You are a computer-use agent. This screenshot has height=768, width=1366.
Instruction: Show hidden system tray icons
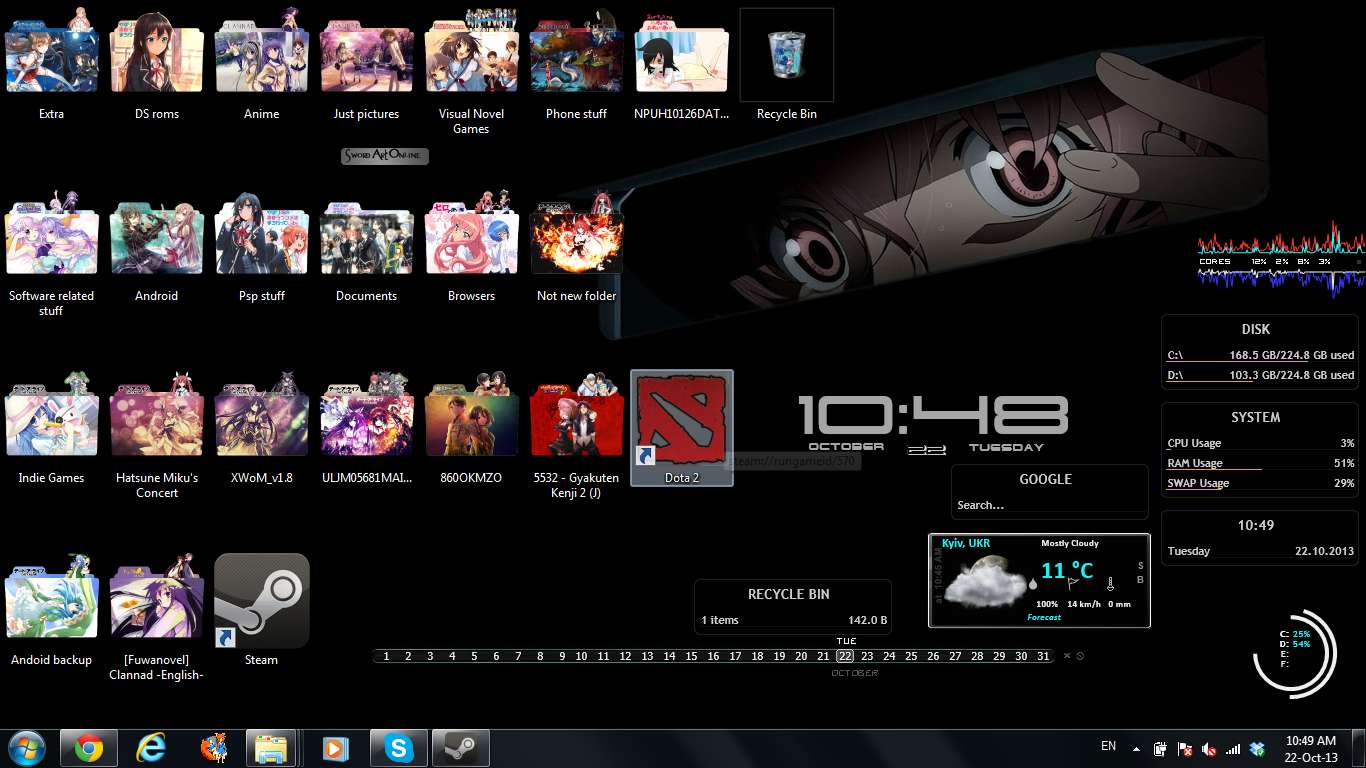coord(1136,748)
